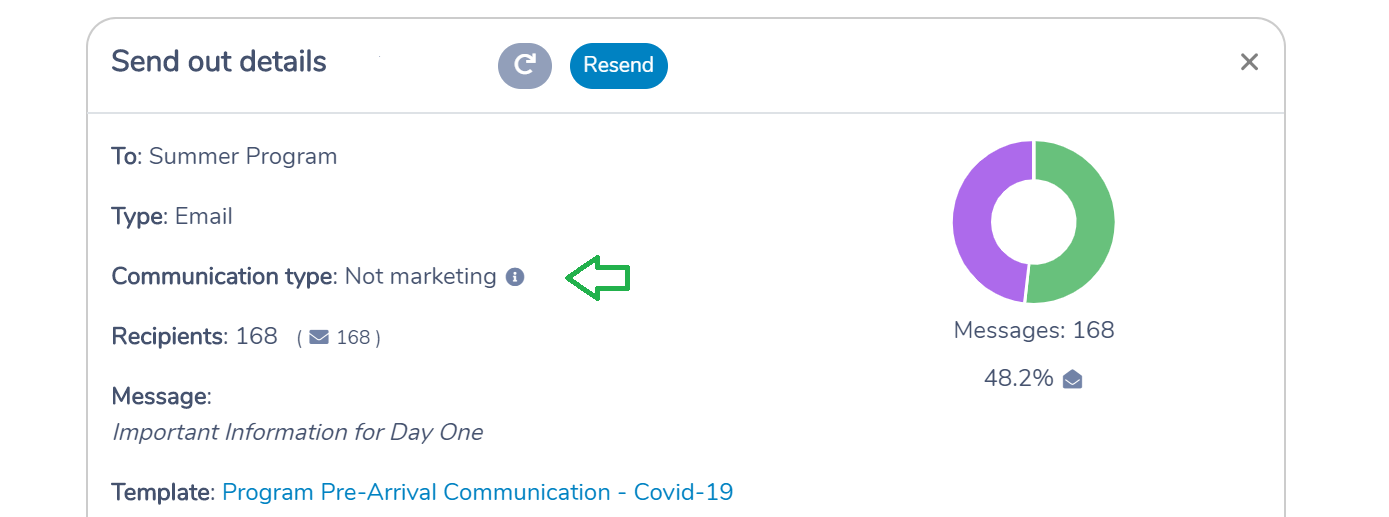
Task: Click the Type: Email line
Action: coord(172,217)
